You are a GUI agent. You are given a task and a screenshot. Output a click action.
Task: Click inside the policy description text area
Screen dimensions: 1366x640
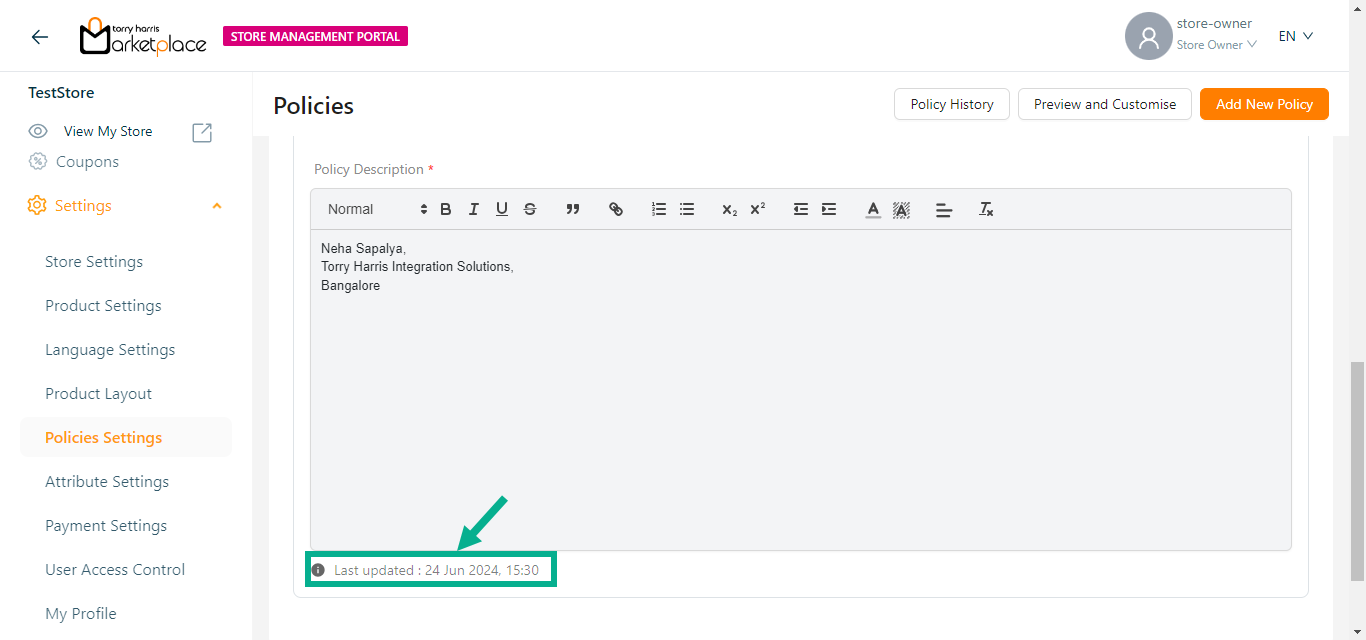(800, 400)
